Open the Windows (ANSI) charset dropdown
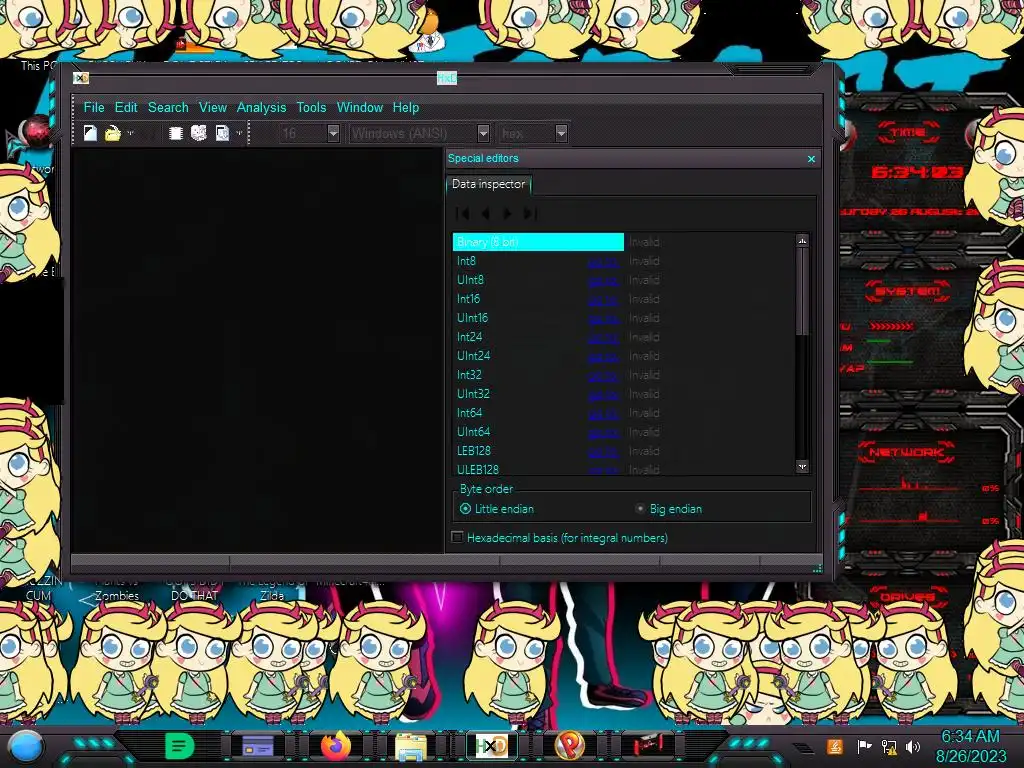 tap(483, 133)
